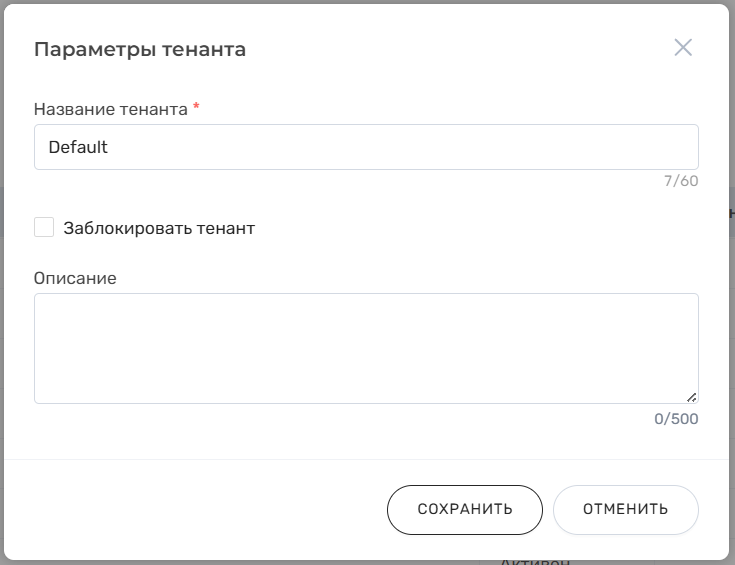Click the 'Параметры тенанта' dialog title

coord(140,49)
